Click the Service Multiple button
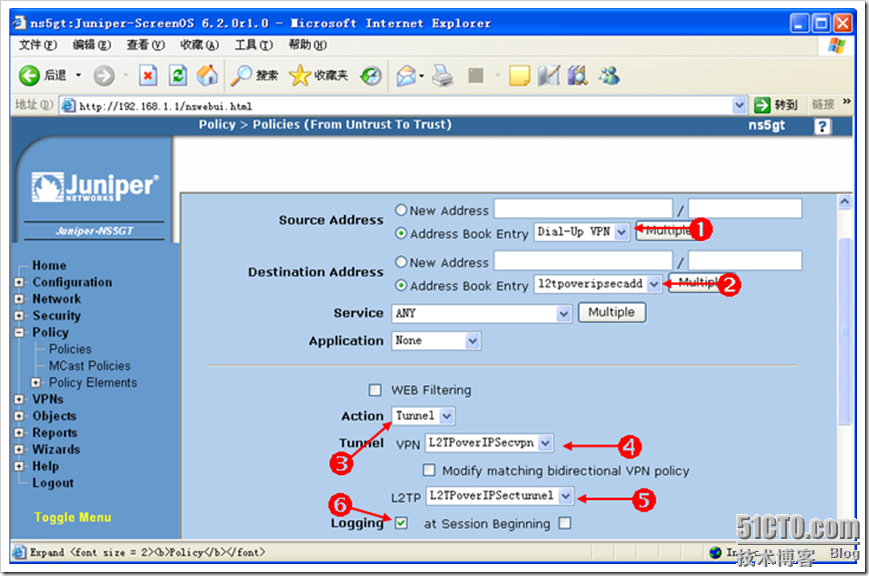The width and height of the screenshot is (869, 576). [612, 312]
